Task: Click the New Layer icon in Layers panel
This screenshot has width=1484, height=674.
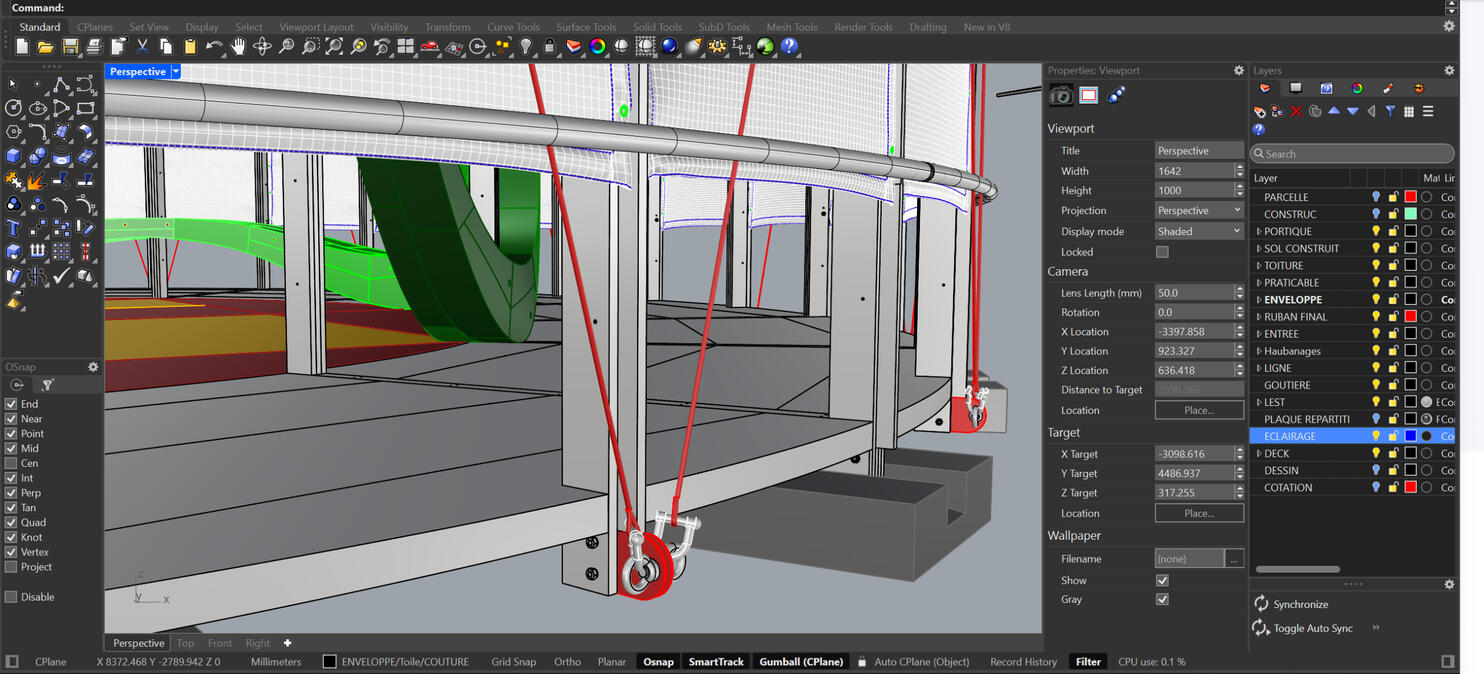Action: pos(1258,111)
